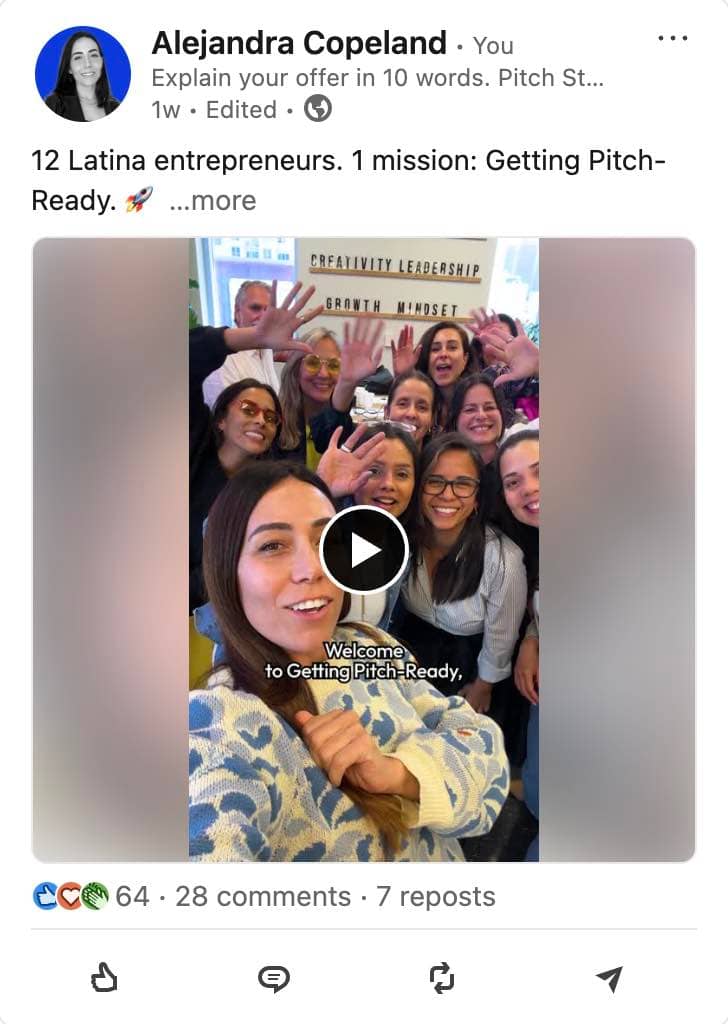728x1024 pixels.
Task: Open the 64 reactions count
Action: point(132,897)
